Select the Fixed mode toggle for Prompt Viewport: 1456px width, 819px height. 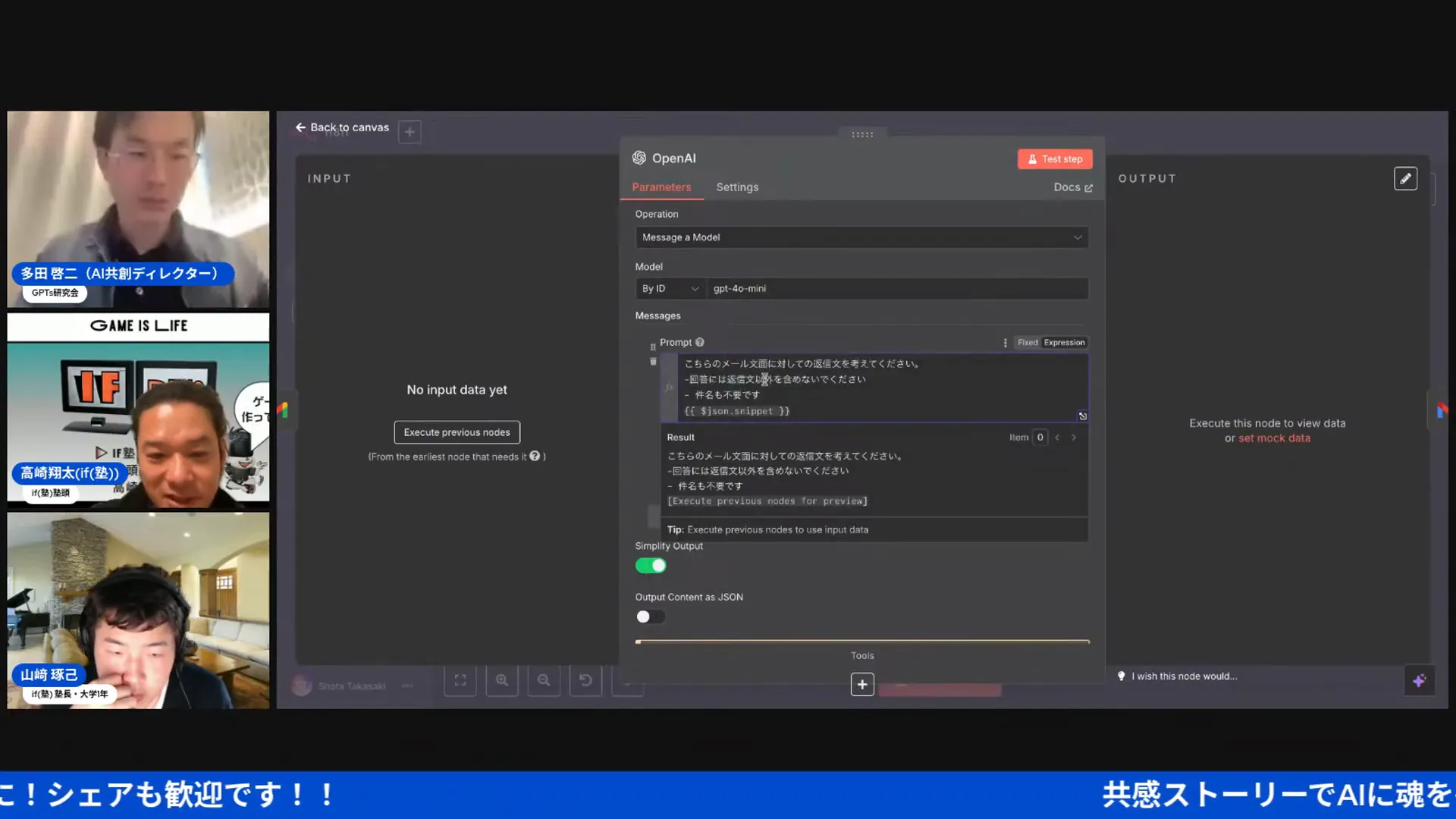click(1028, 343)
